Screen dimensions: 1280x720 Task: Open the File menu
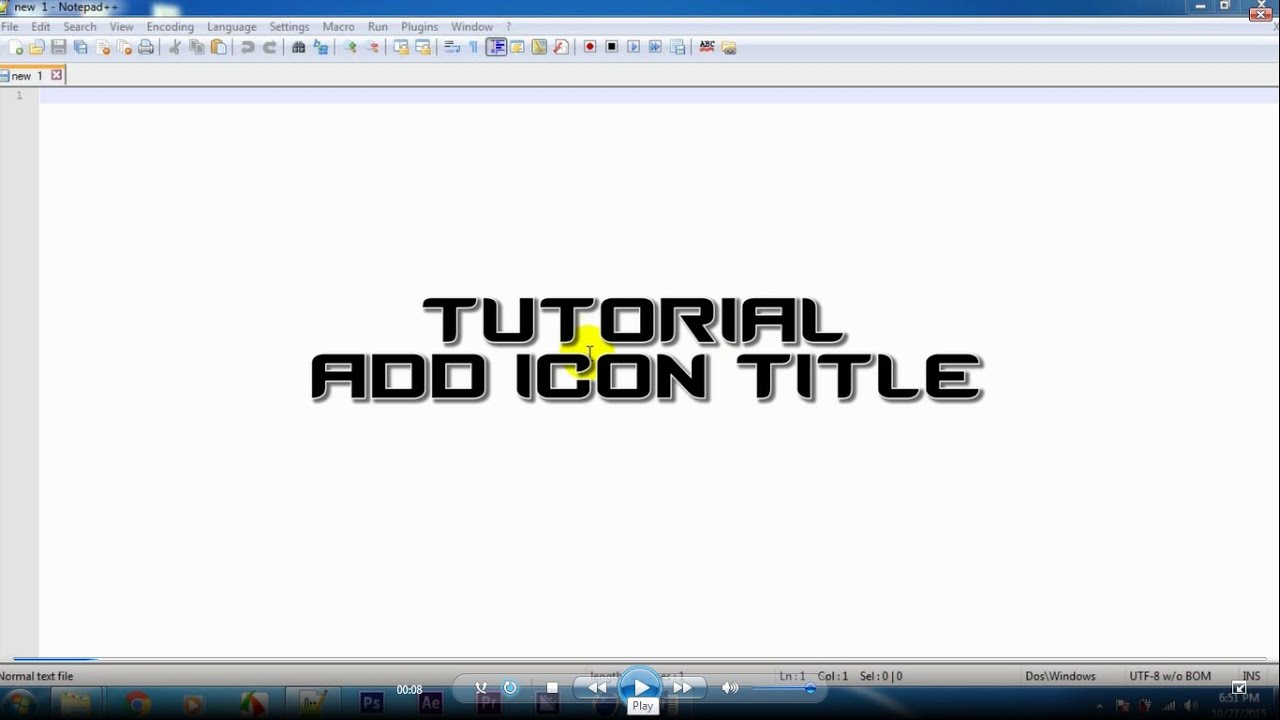pyautogui.click(x=10, y=27)
